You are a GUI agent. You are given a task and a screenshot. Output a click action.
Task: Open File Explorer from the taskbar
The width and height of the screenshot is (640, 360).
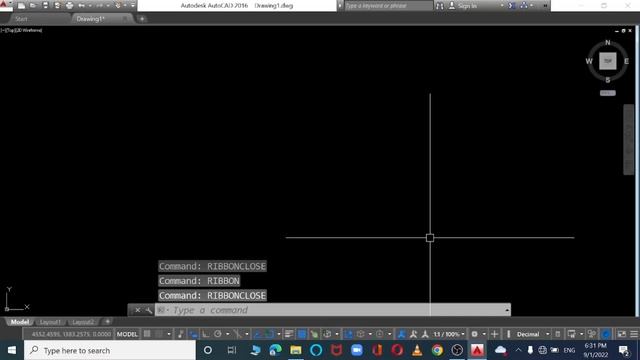[x=296, y=350]
